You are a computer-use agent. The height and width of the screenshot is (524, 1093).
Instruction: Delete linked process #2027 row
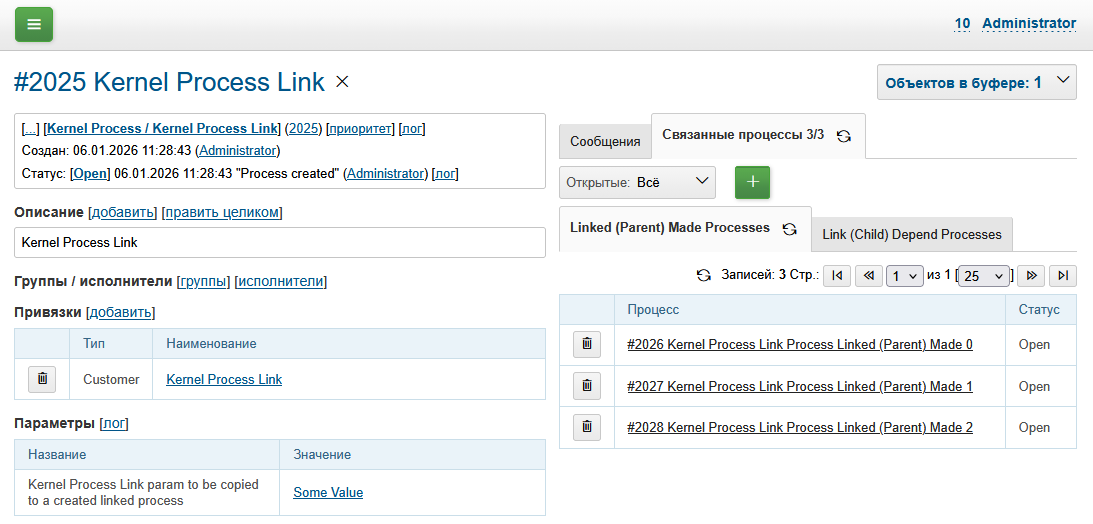tap(586, 386)
